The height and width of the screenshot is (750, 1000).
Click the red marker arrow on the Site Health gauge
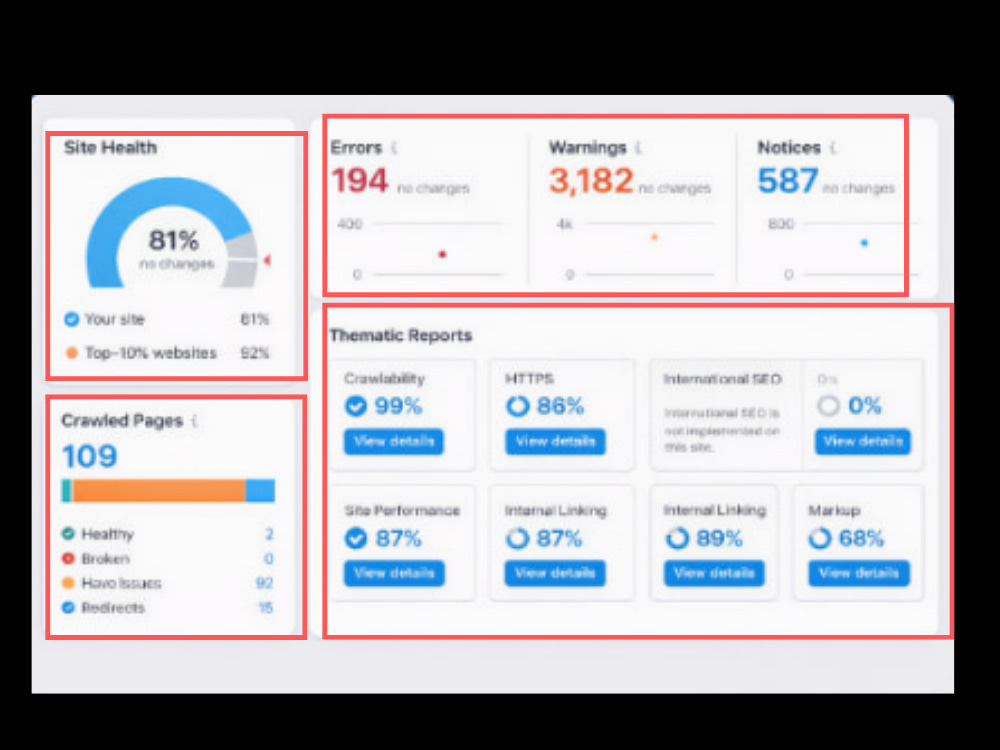[267, 260]
